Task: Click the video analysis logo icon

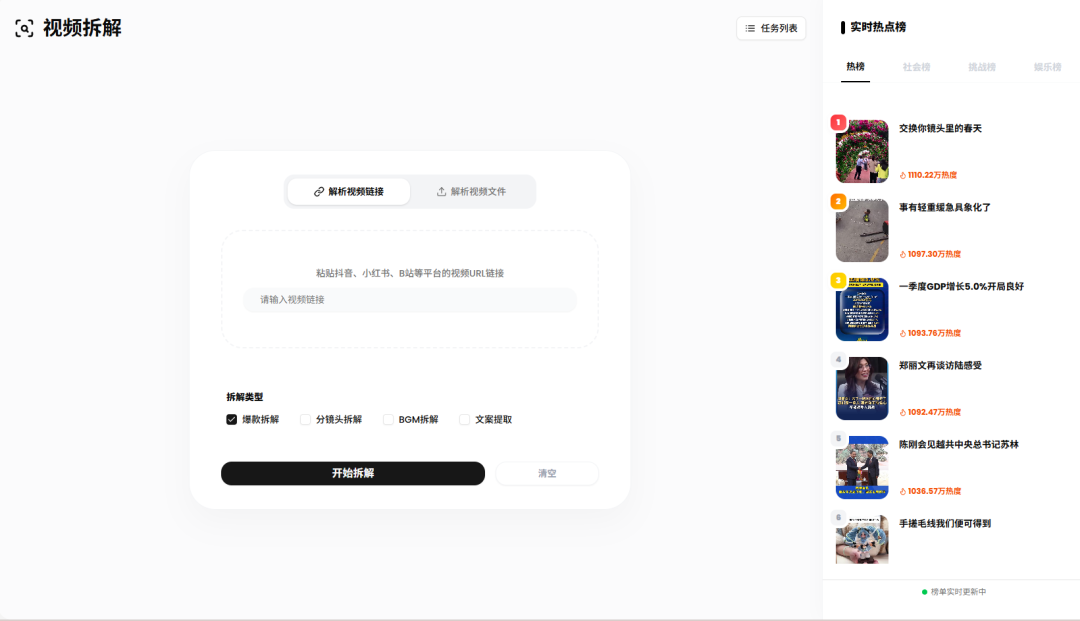Action: point(24,28)
